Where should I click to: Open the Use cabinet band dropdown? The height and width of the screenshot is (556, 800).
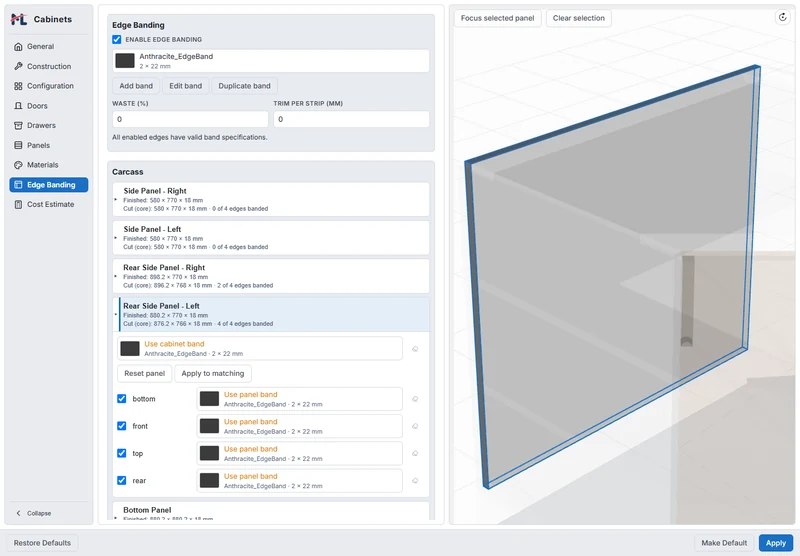tap(260, 349)
